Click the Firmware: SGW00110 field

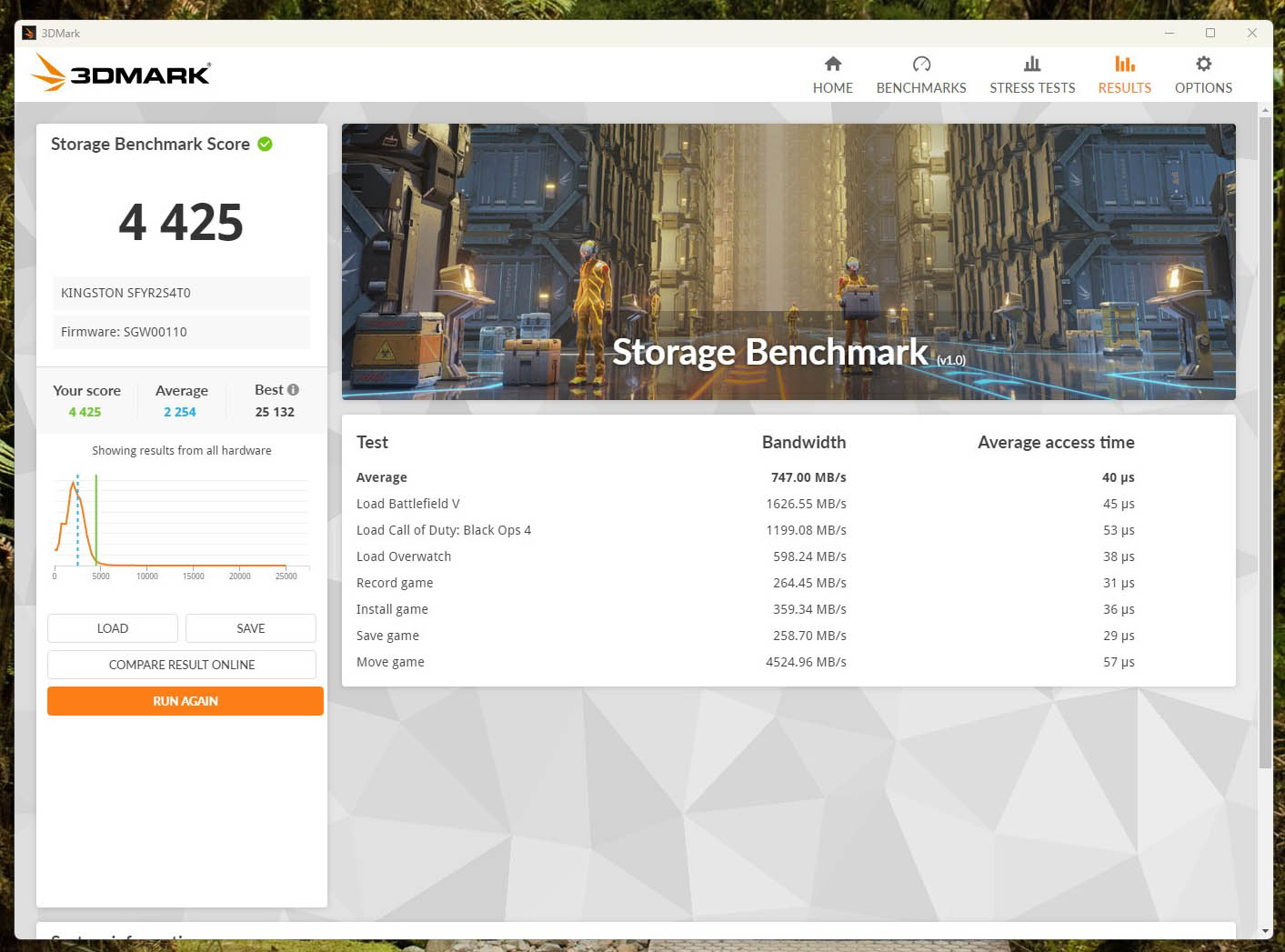click(x=182, y=332)
